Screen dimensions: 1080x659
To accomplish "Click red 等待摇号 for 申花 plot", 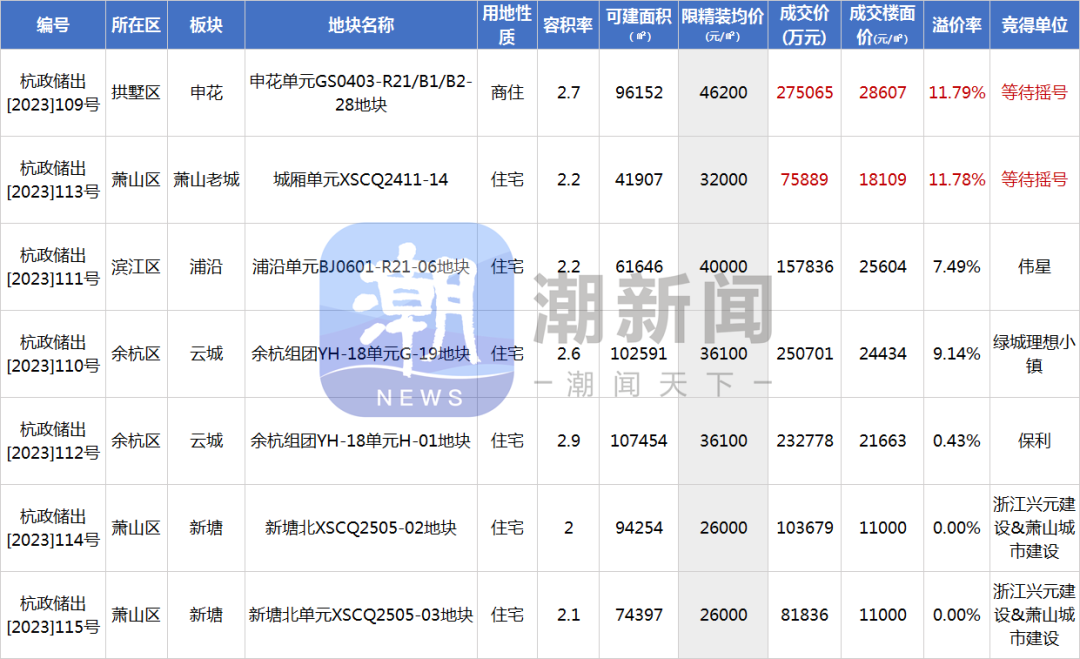I will click(1035, 92).
